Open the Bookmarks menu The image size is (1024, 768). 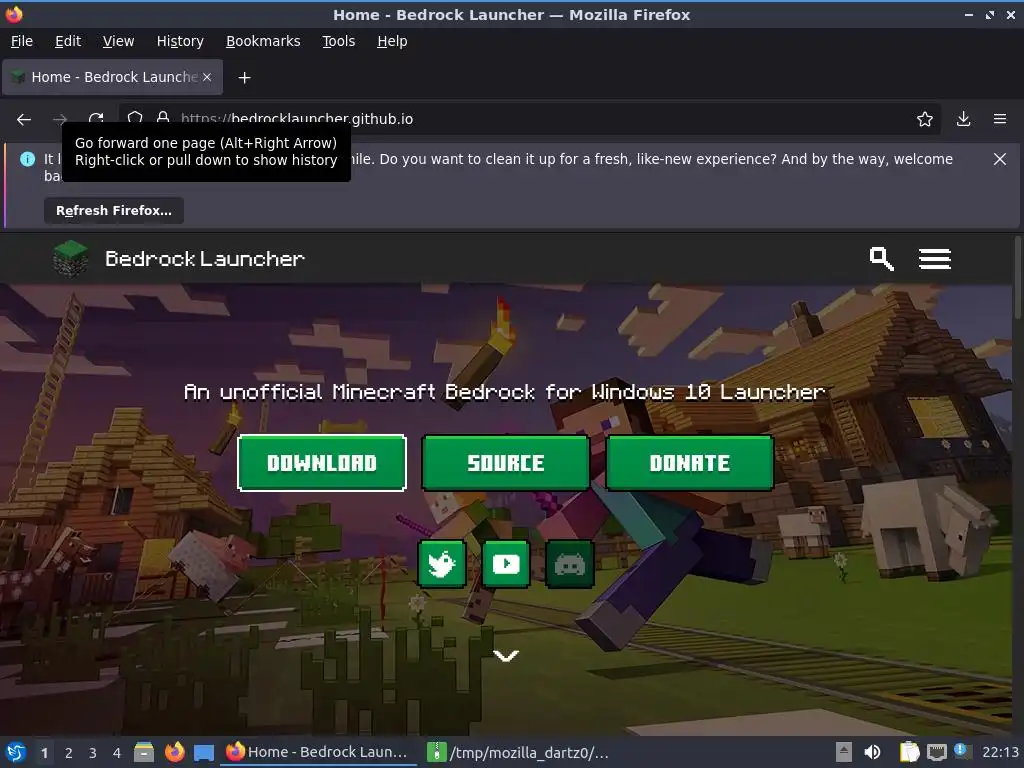point(263,41)
